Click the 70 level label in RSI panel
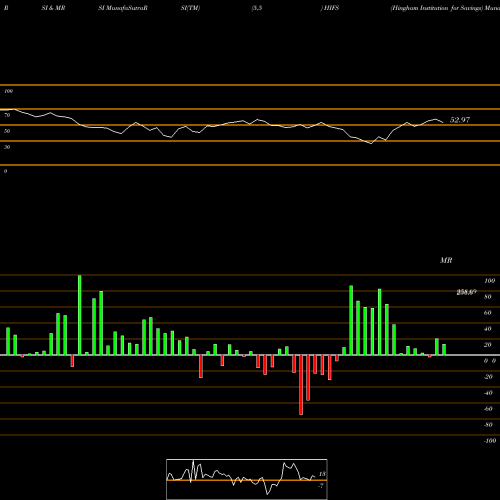This screenshot has height=500, width=500. pyautogui.click(x=7, y=115)
